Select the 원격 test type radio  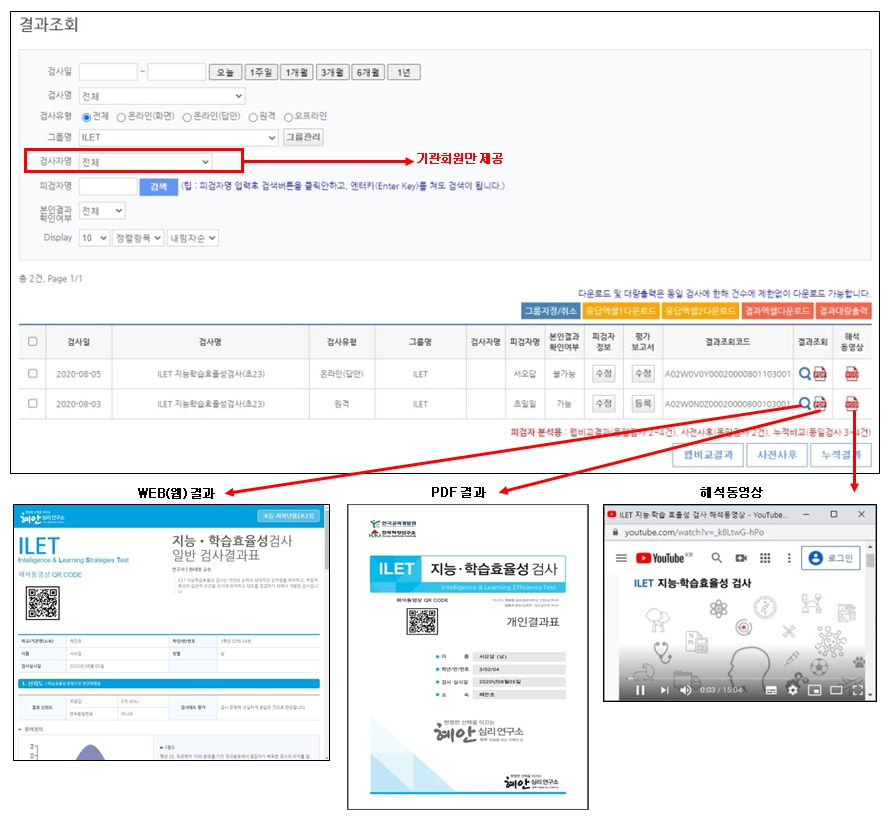255,117
